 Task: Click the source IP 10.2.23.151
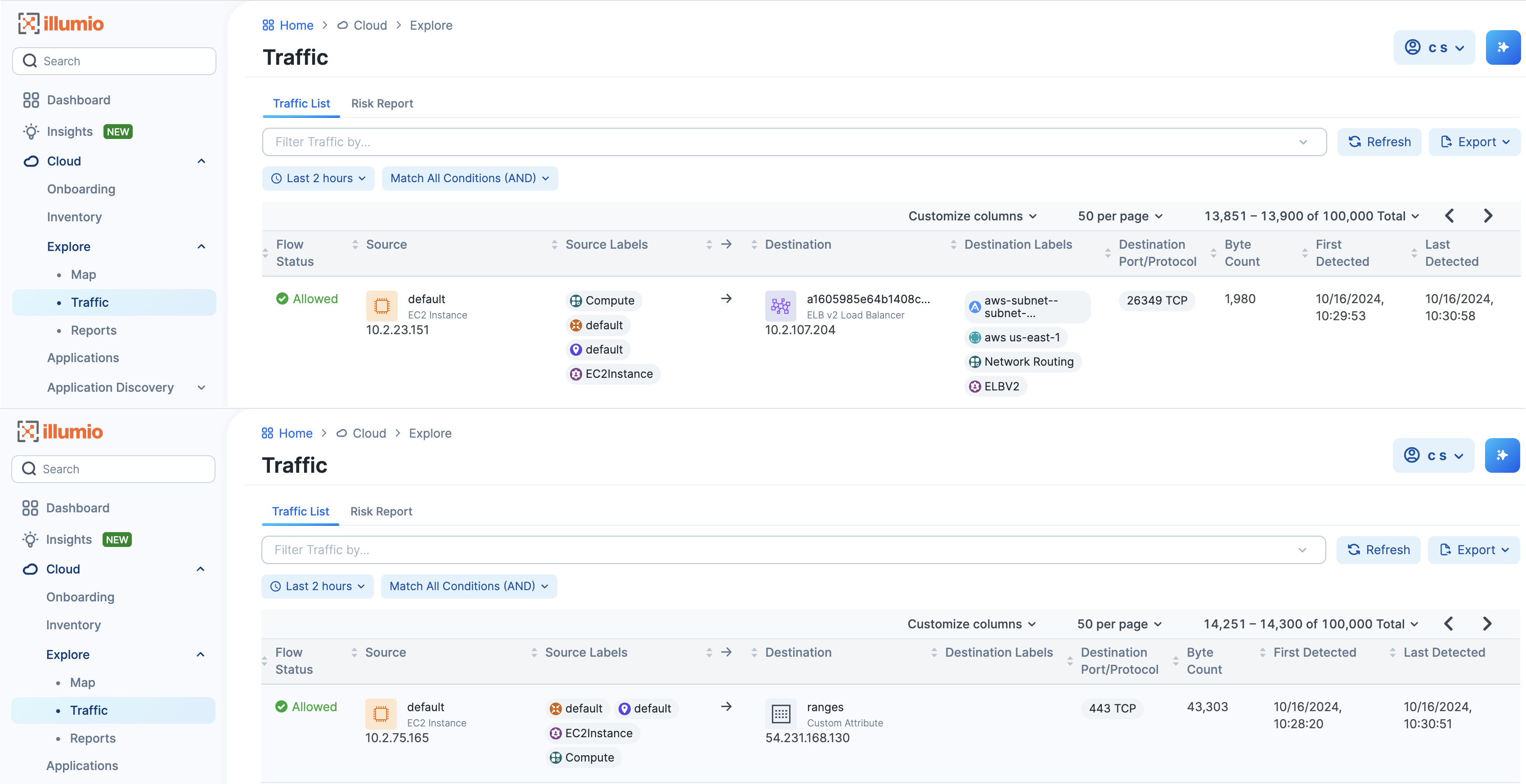[x=398, y=330]
